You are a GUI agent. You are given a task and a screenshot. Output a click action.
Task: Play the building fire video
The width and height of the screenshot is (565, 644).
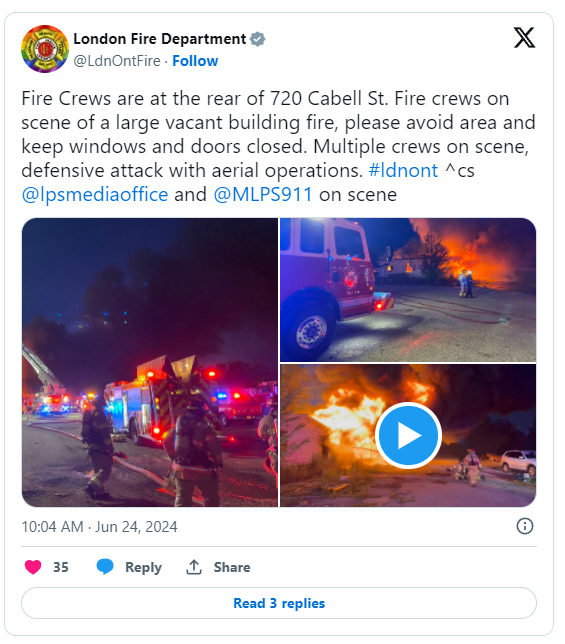[408, 435]
